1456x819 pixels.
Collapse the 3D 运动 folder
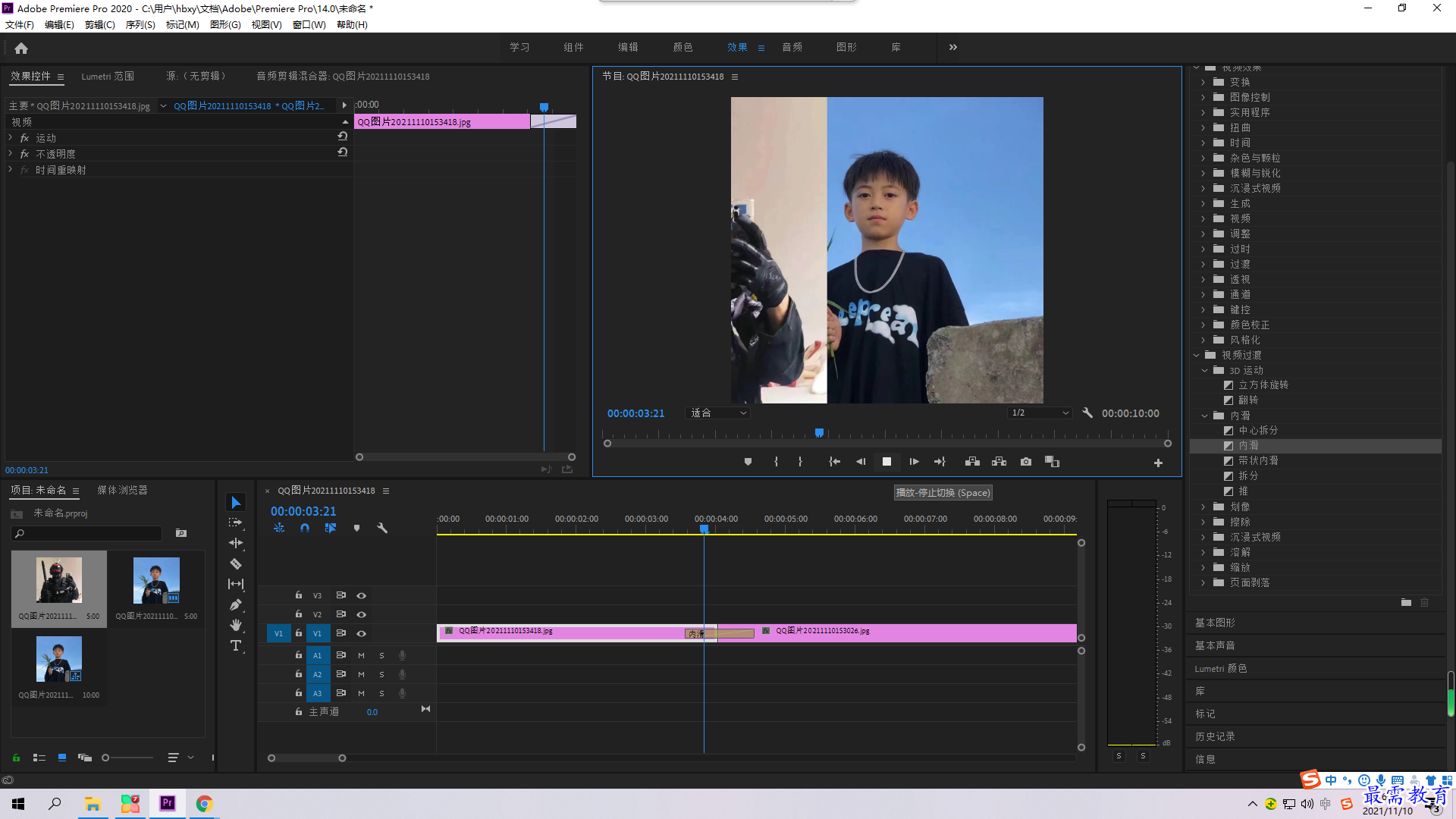click(1205, 370)
